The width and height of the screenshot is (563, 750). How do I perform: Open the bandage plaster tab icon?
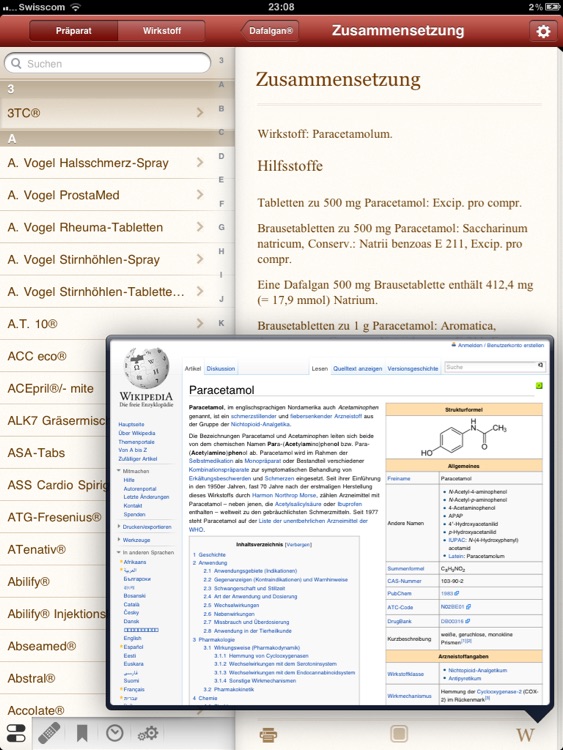(49, 733)
